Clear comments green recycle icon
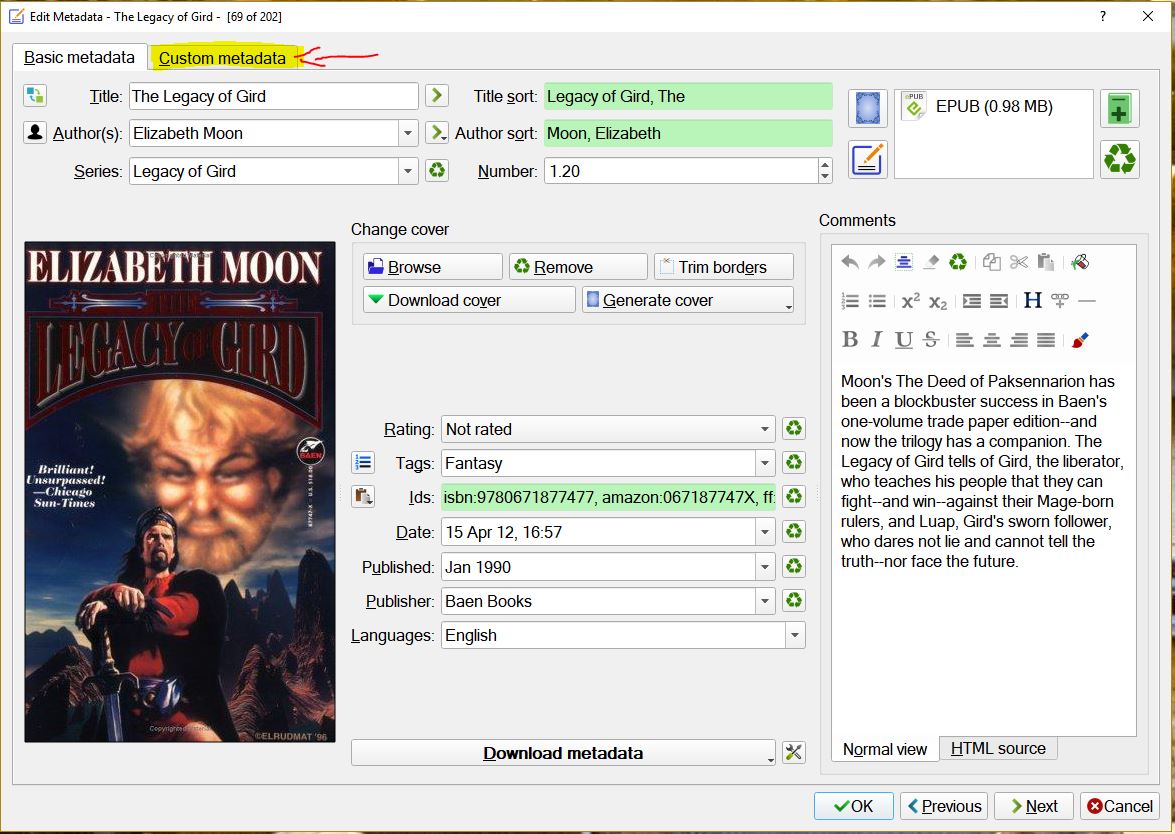 click(x=958, y=262)
